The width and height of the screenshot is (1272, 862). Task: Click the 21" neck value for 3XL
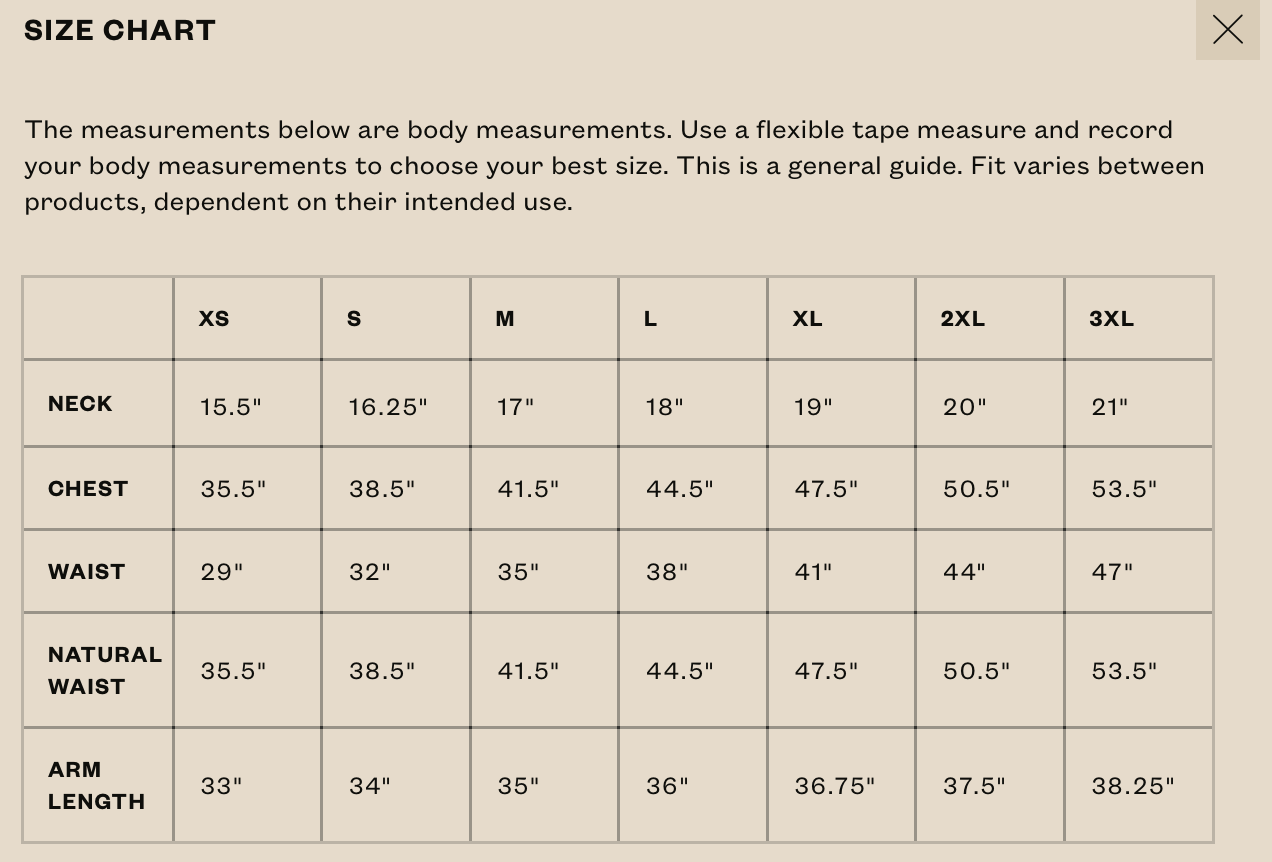(x=1109, y=407)
